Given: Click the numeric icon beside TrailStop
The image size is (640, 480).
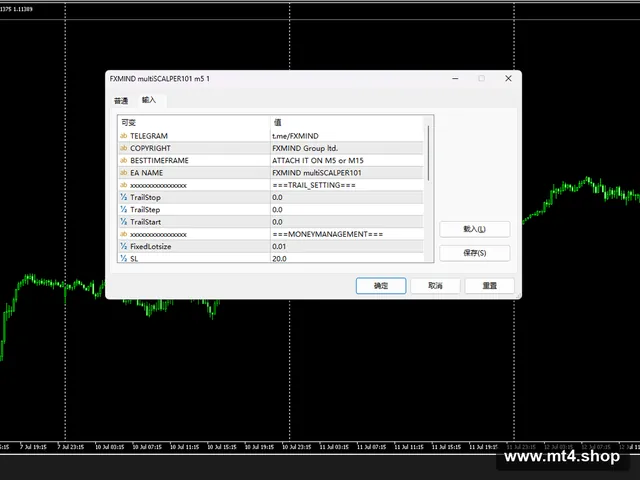Looking at the screenshot, I should (124, 197).
